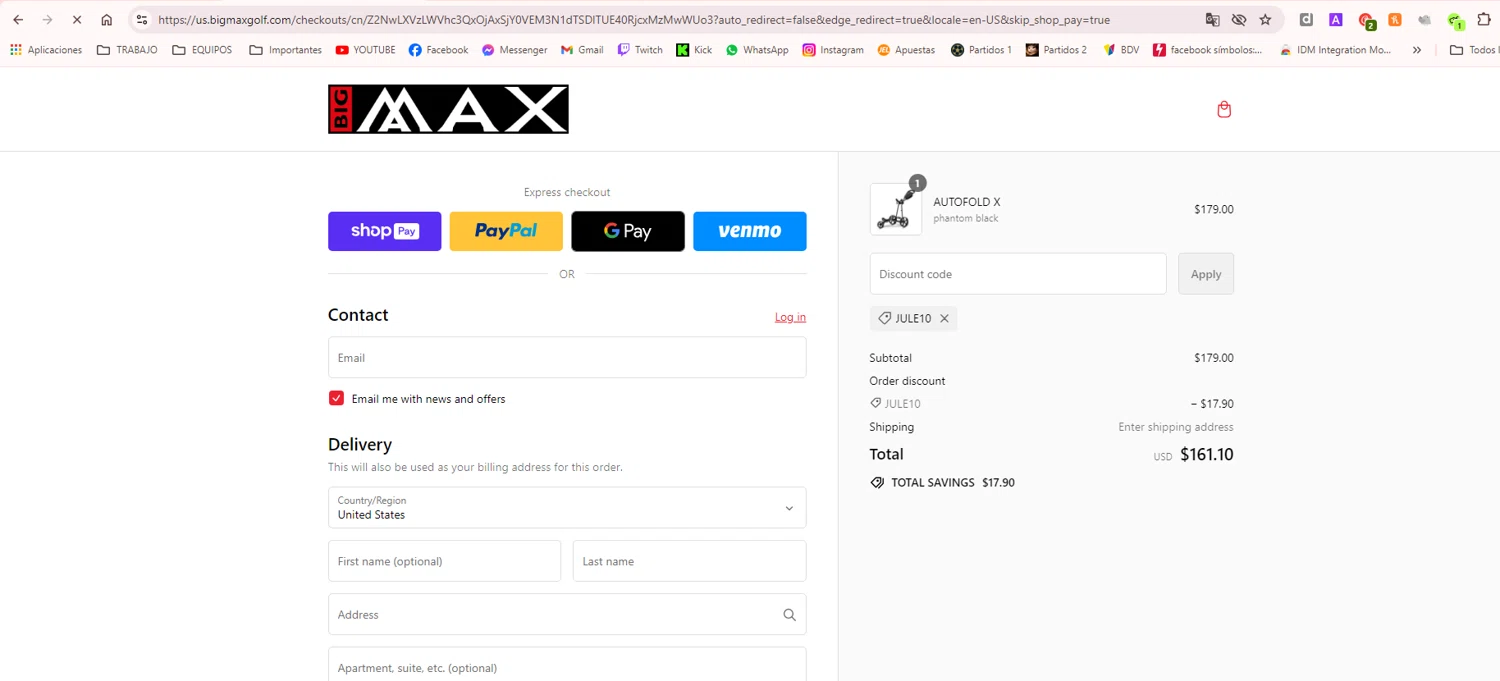Open the Twitch bookmark
Image resolution: width=1500 pixels, height=681 pixels.
(640, 49)
